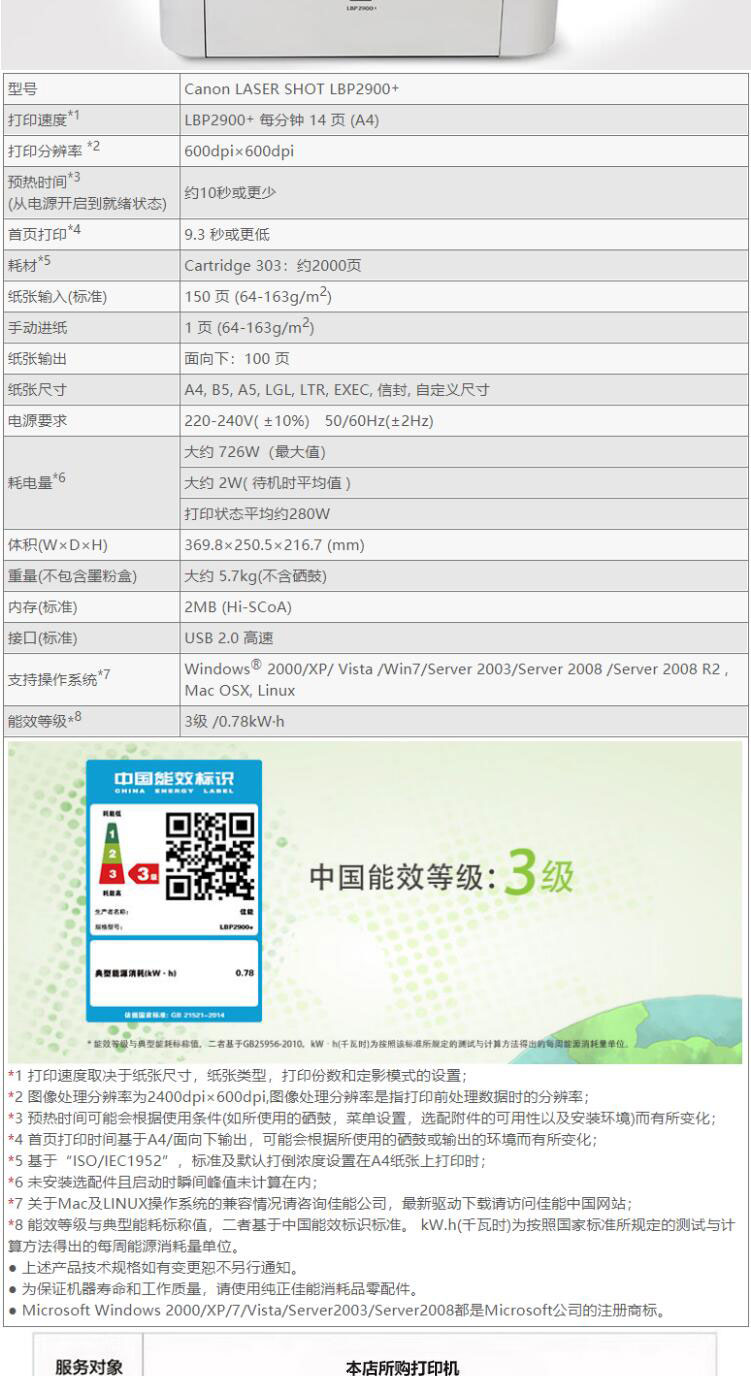
Task: Click footnote *1 about print speed
Action: (x=237, y=1076)
